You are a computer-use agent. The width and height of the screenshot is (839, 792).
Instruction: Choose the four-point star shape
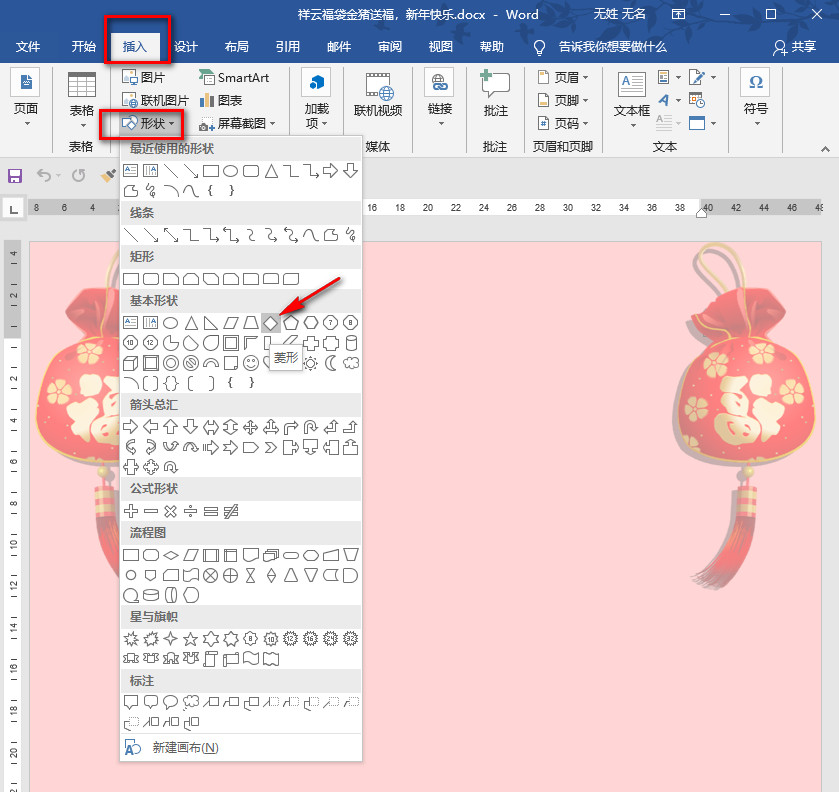coord(170,638)
